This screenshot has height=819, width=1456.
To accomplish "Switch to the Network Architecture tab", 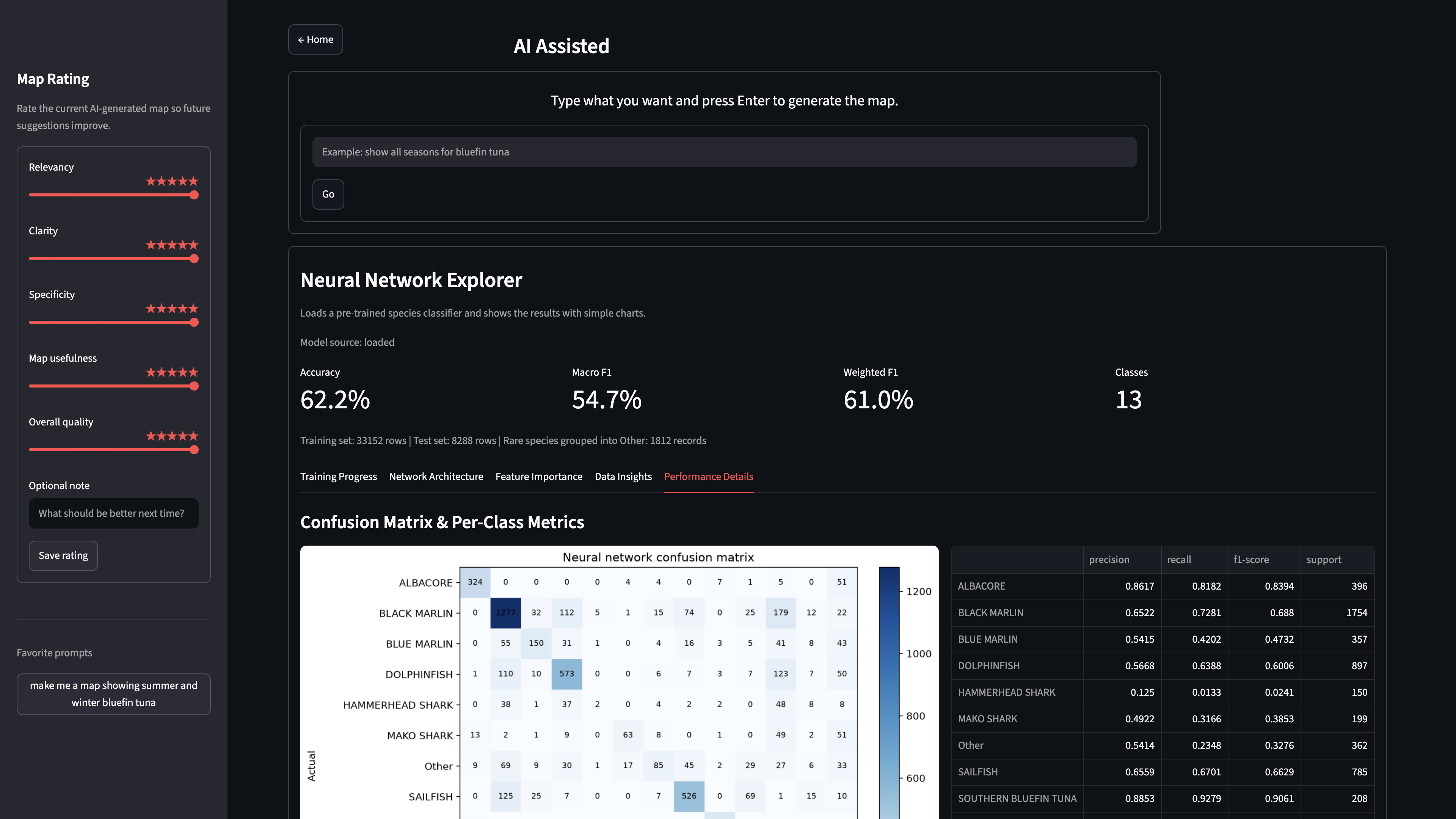I will pos(436,477).
